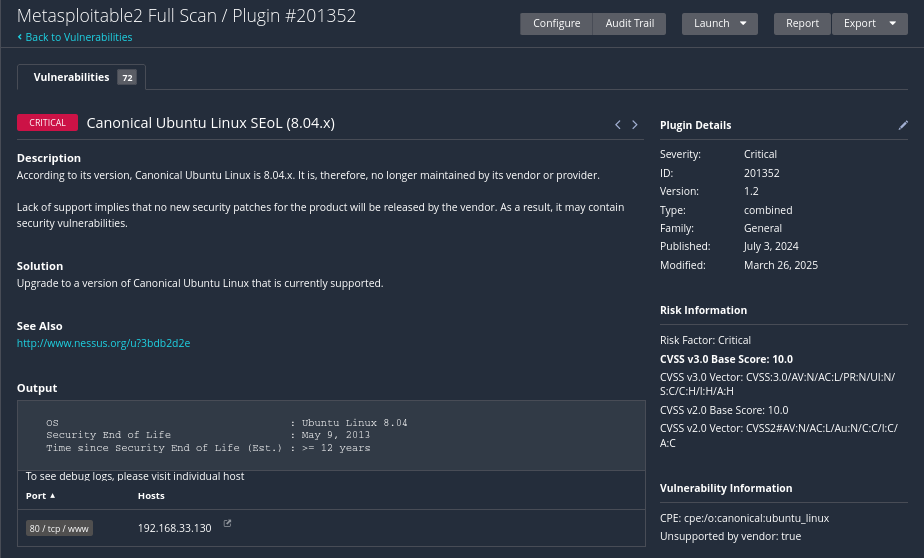
Task: Go to the previous vulnerability using left chevron
Action: (x=618, y=125)
